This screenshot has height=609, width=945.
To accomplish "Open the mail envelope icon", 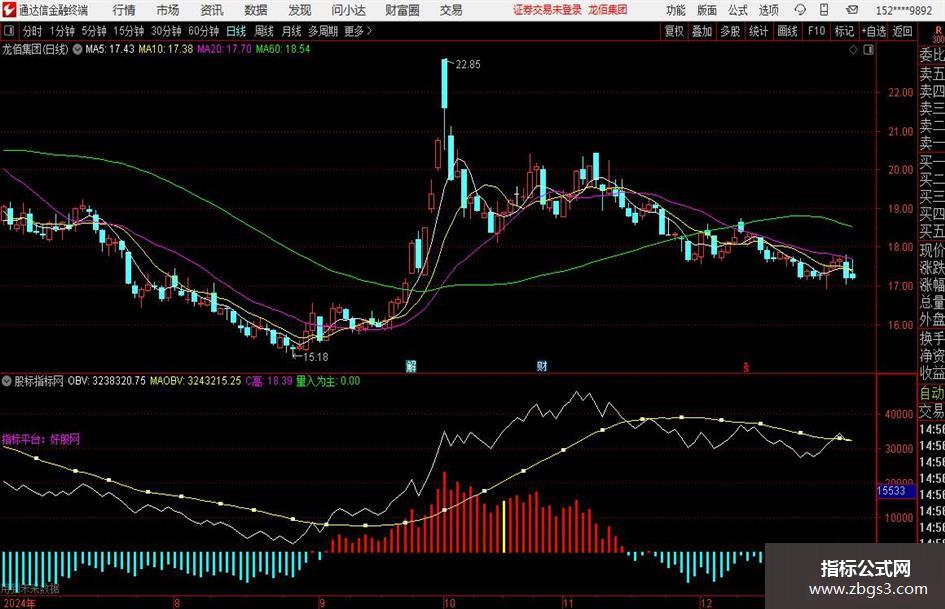I will click(x=852, y=10).
